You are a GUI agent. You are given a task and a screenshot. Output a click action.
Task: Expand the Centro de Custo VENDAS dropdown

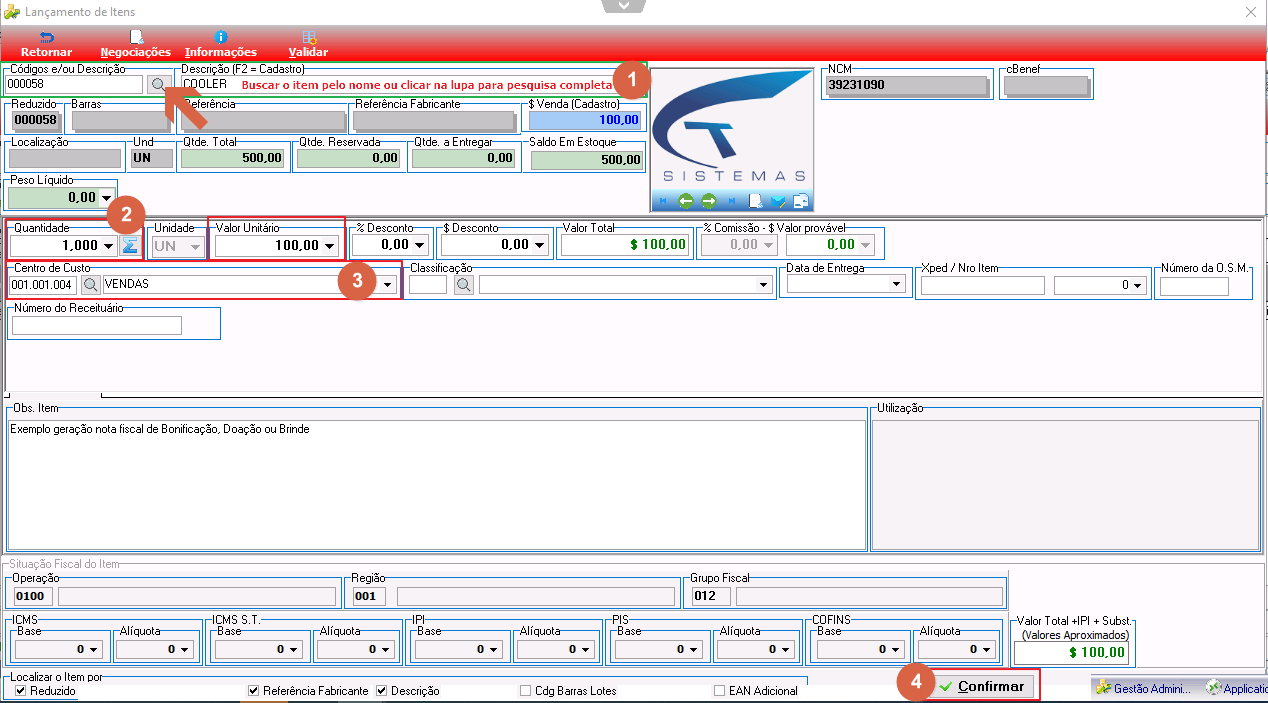coord(387,285)
